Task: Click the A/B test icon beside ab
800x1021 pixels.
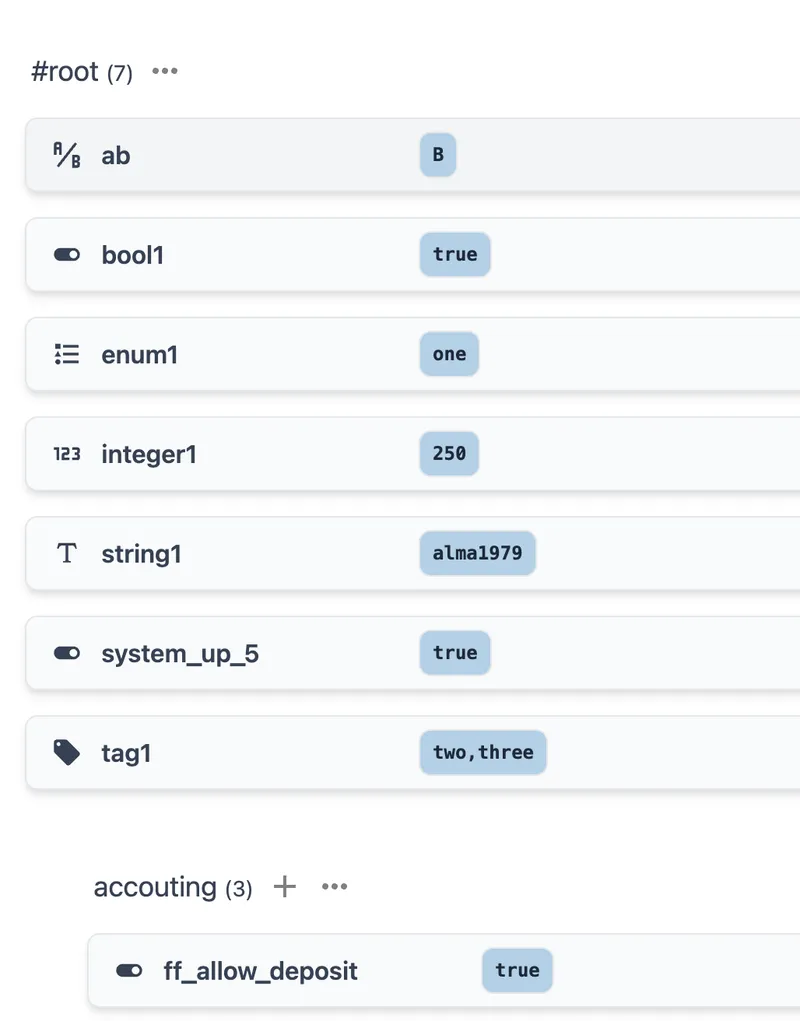Action: tap(67, 155)
